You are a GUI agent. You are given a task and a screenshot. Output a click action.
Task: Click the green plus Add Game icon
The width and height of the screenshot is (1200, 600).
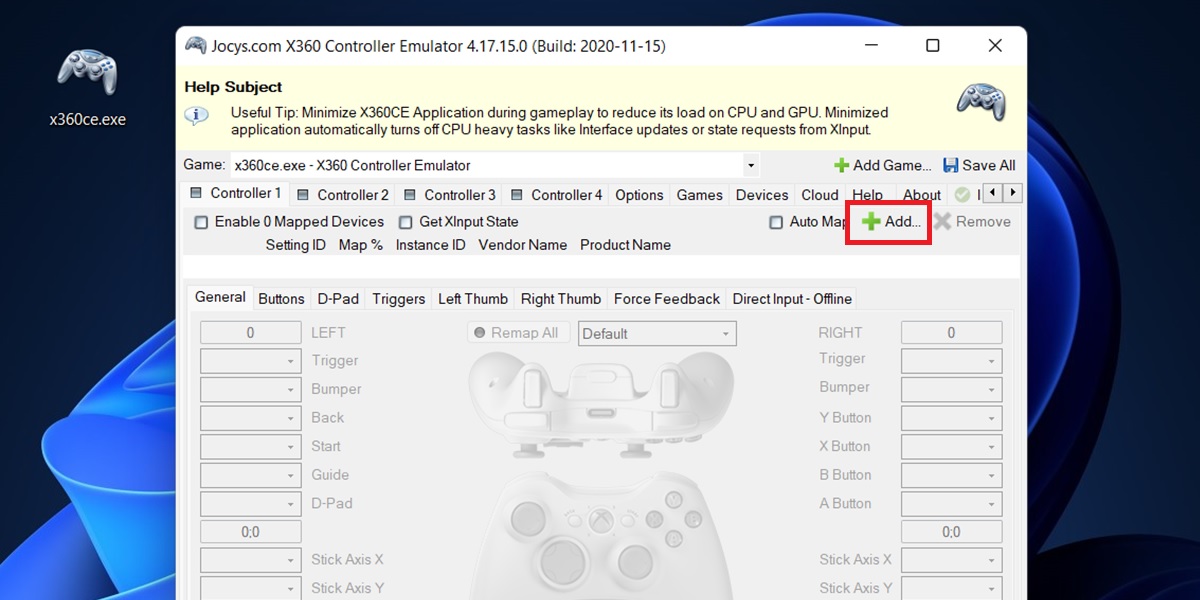tap(842, 166)
